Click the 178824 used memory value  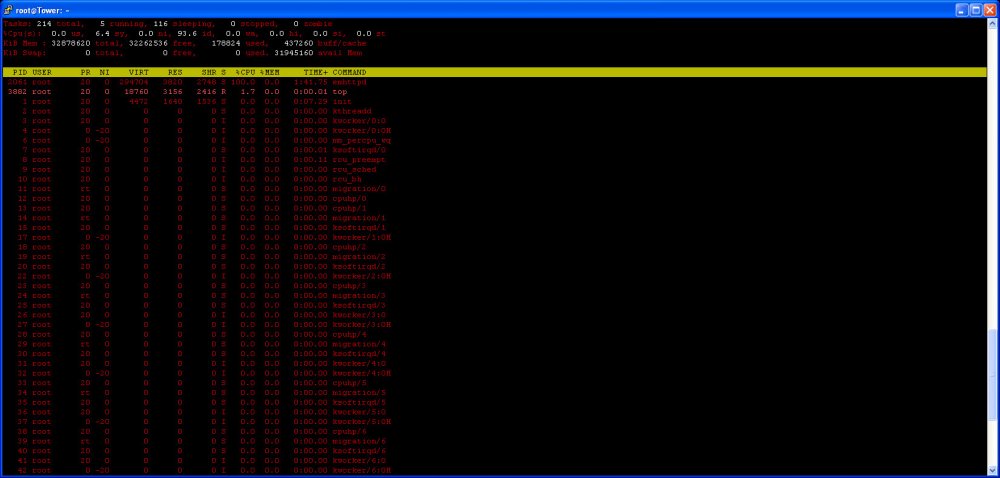[226, 43]
